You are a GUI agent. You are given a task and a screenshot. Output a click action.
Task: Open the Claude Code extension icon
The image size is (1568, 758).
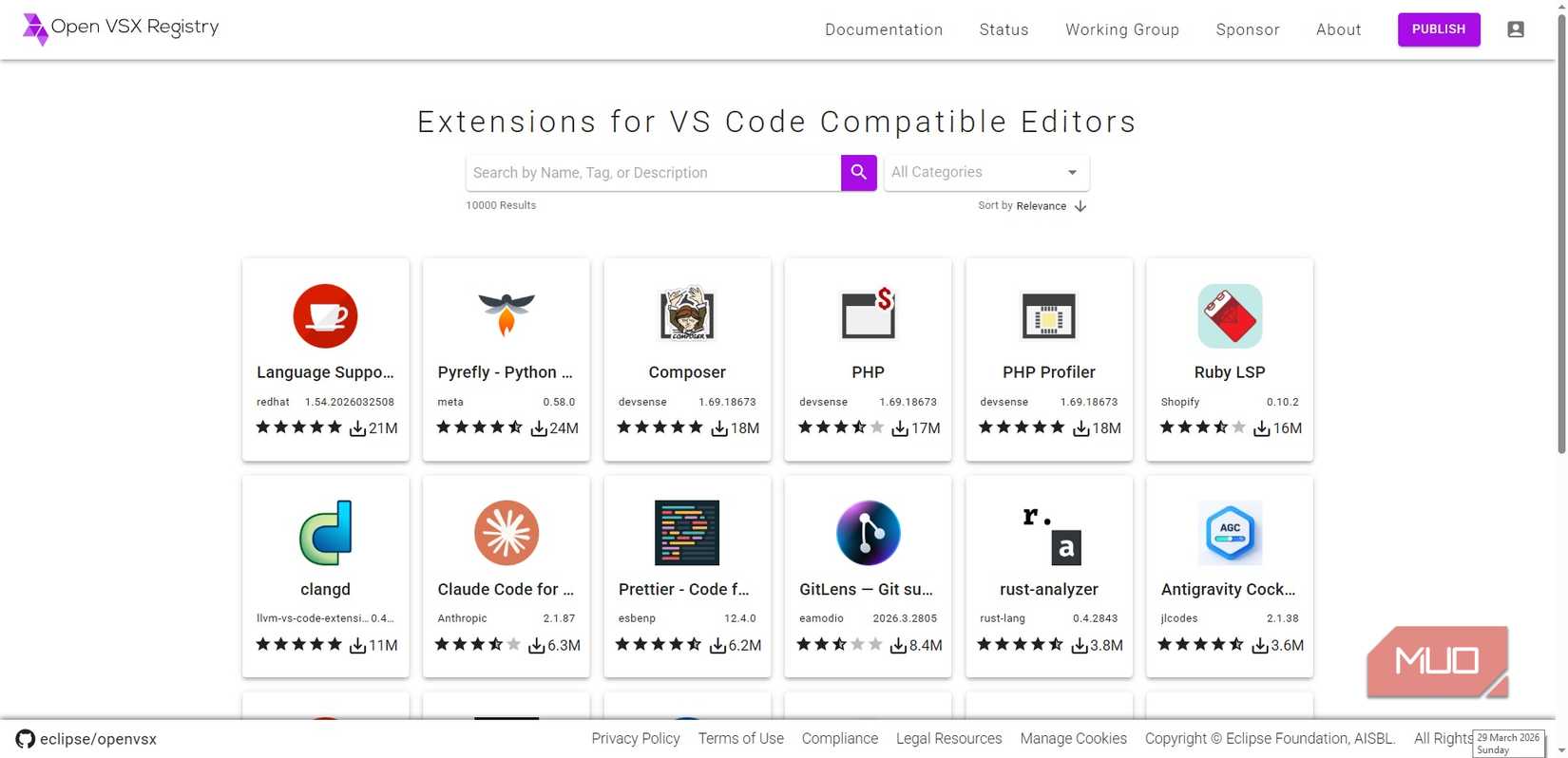tap(506, 533)
